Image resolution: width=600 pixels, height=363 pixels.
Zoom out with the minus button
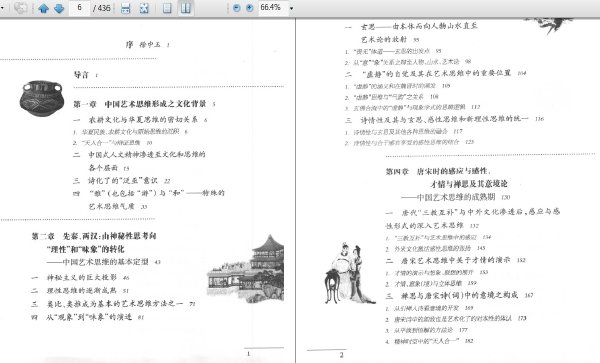coord(236,8)
